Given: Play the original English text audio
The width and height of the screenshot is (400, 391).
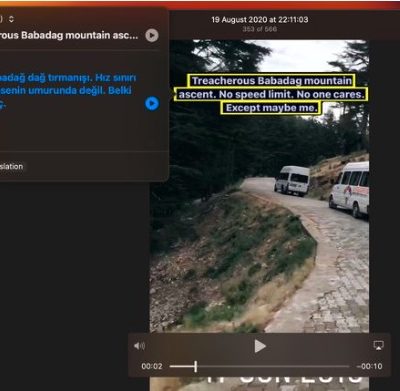Looking at the screenshot, I should (152, 35).
